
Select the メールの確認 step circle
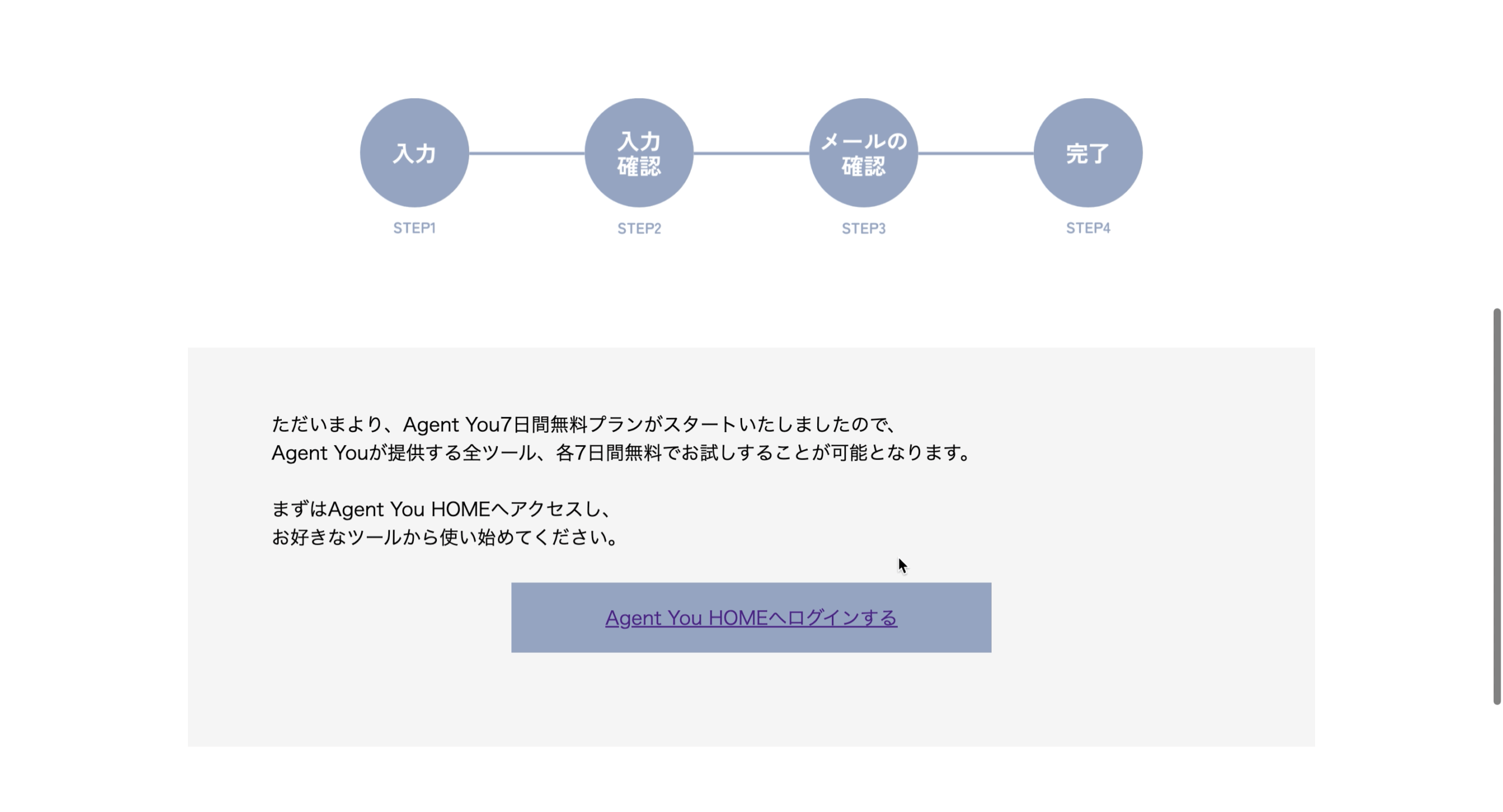863,153
